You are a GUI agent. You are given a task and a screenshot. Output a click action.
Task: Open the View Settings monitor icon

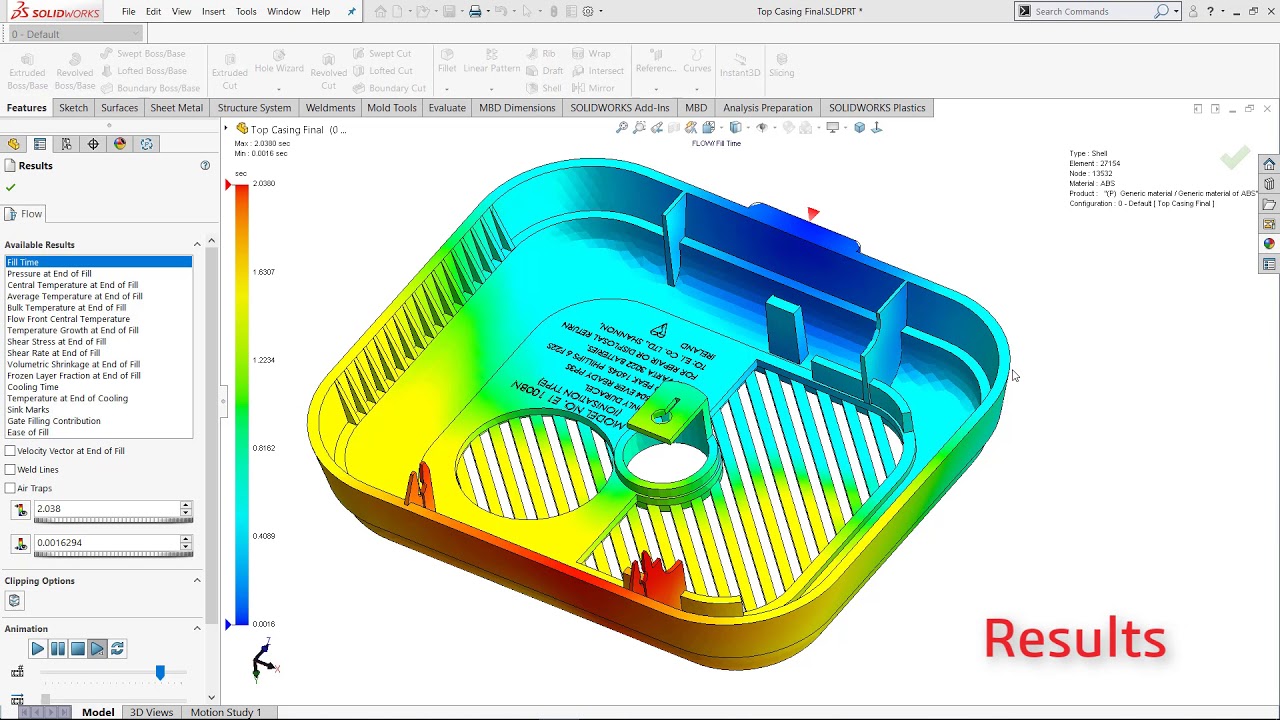[832, 128]
